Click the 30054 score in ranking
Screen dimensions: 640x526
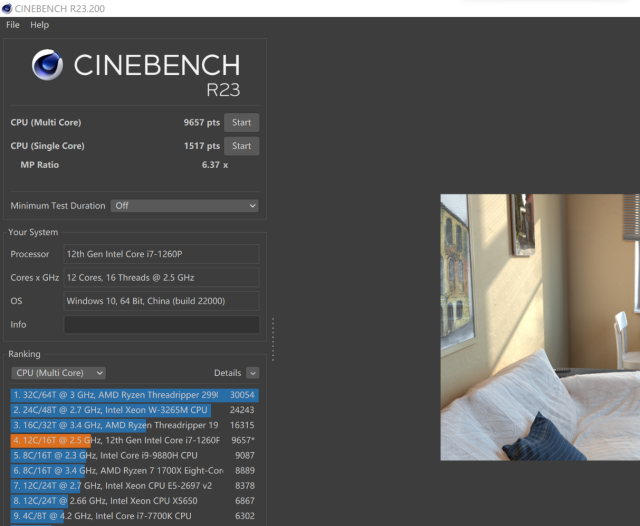242,395
